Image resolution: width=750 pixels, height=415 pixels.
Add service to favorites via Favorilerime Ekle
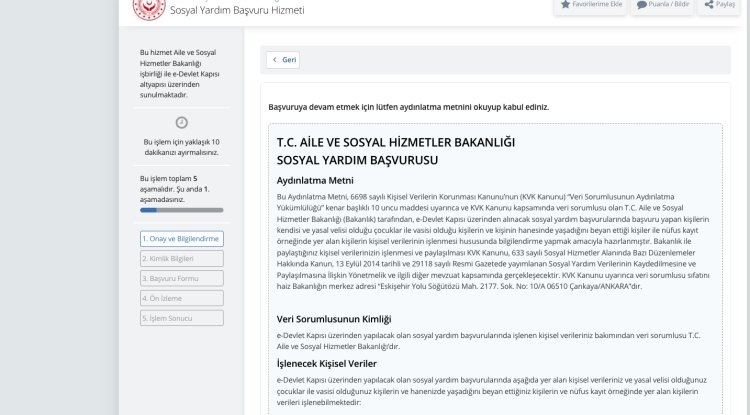click(x=590, y=5)
